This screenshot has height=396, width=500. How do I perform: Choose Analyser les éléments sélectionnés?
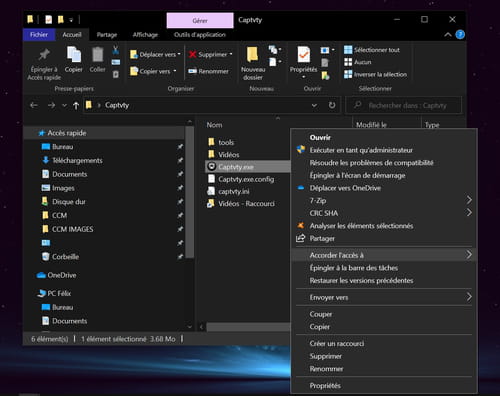(384, 226)
